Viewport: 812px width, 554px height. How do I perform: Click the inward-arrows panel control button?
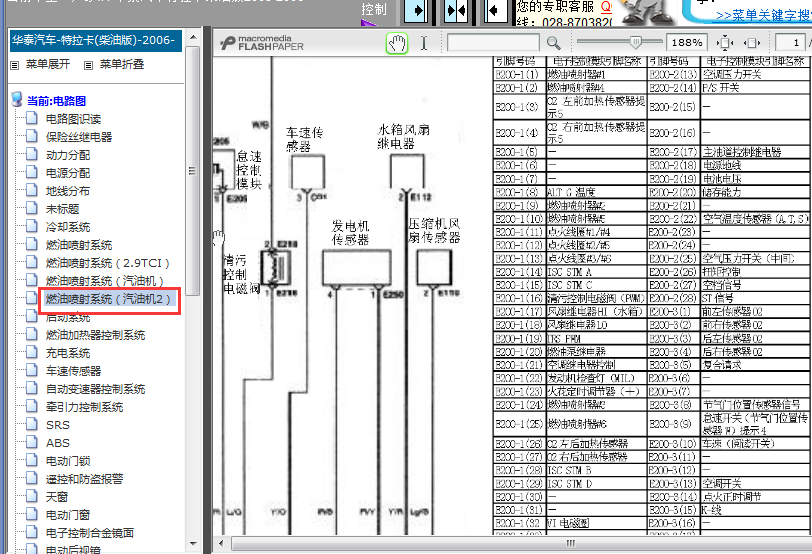pyautogui.click(x=456, y=10)
